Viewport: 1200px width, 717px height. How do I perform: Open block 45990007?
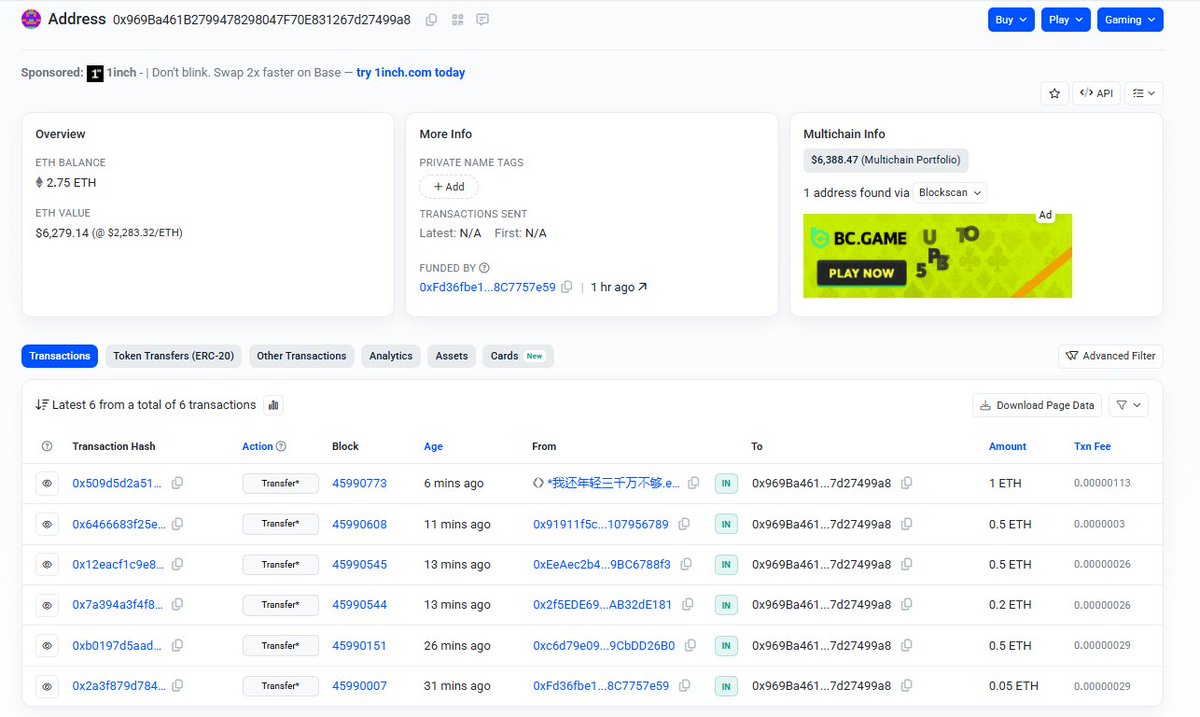point(359,686)
